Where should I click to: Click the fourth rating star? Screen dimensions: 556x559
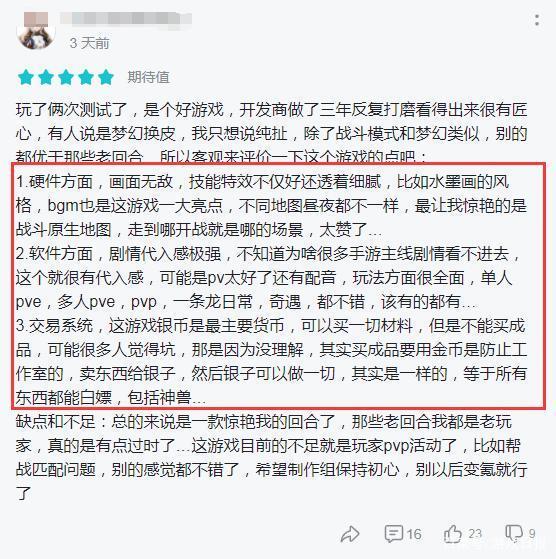point(86,77)
